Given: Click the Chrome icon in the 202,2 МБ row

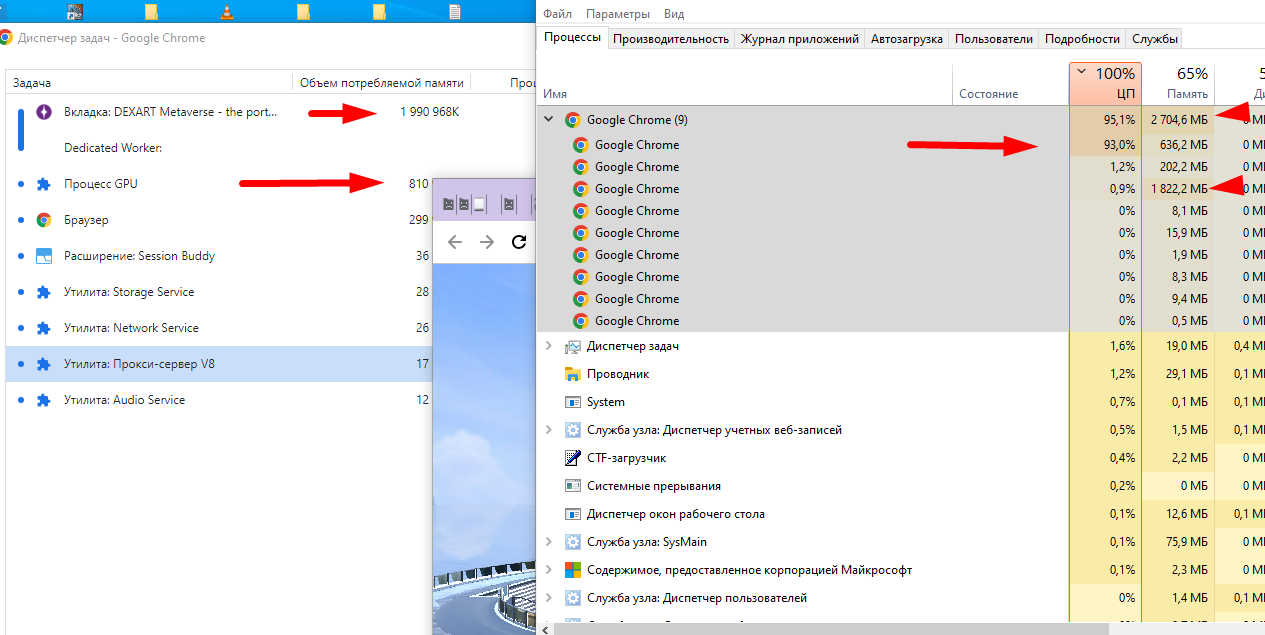Looking at the screenshot, I should coord(580,167).
